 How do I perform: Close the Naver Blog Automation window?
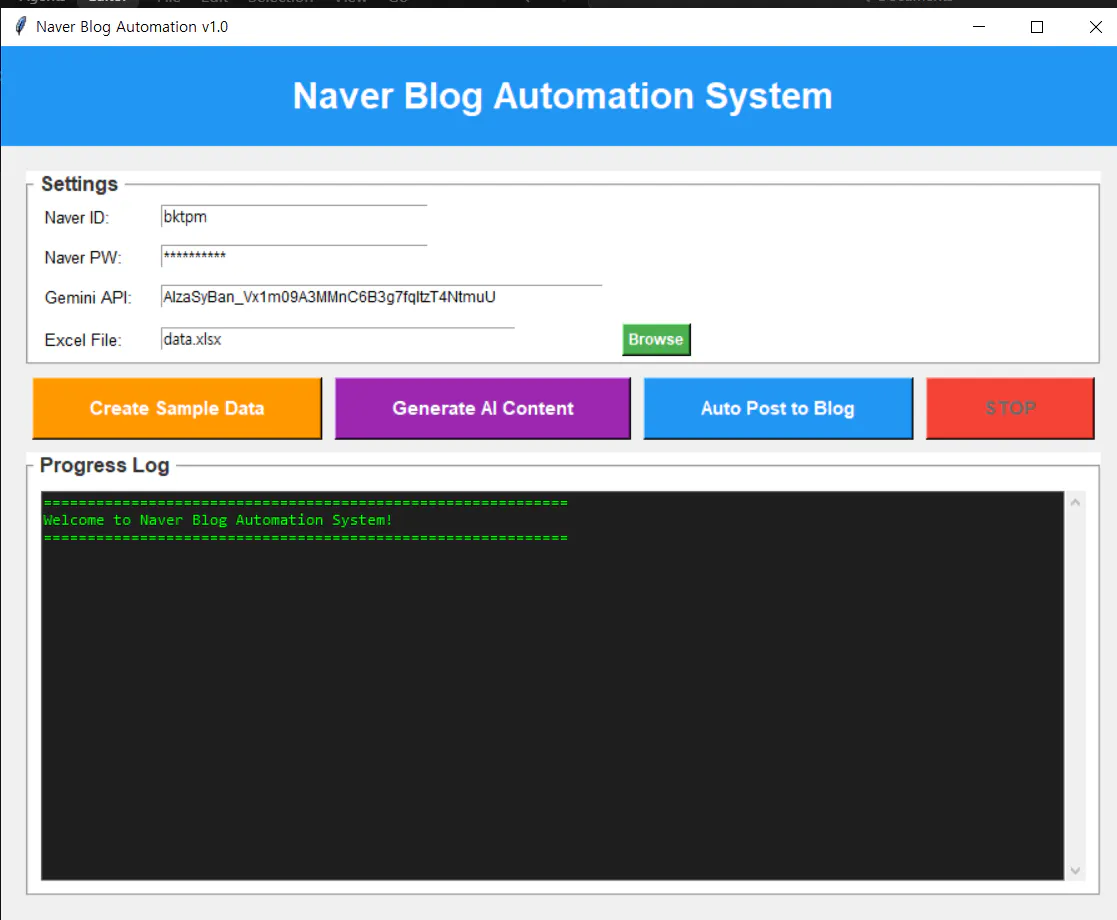point(1096,26)
